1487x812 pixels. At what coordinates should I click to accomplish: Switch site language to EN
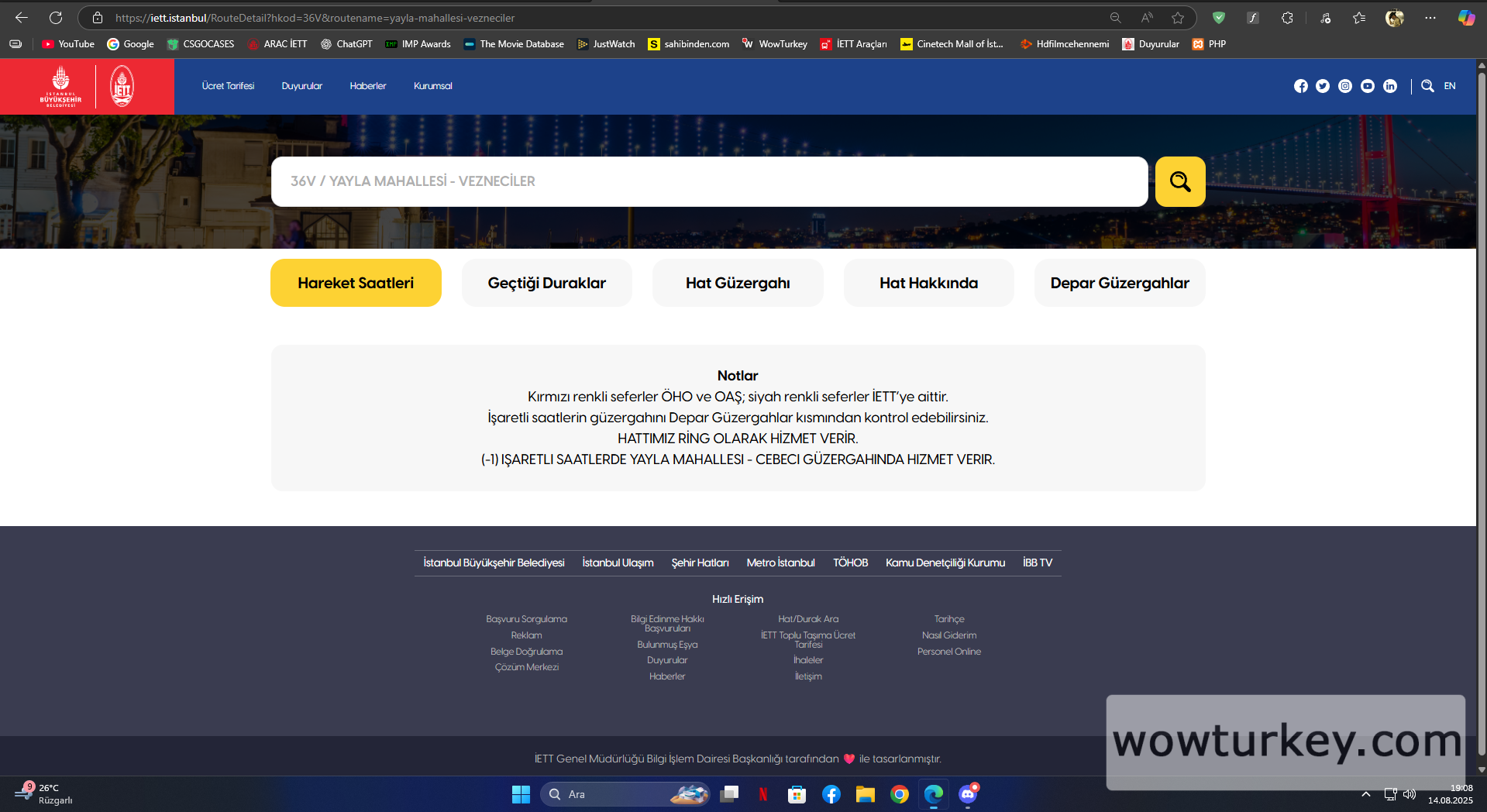(1450, 86)
